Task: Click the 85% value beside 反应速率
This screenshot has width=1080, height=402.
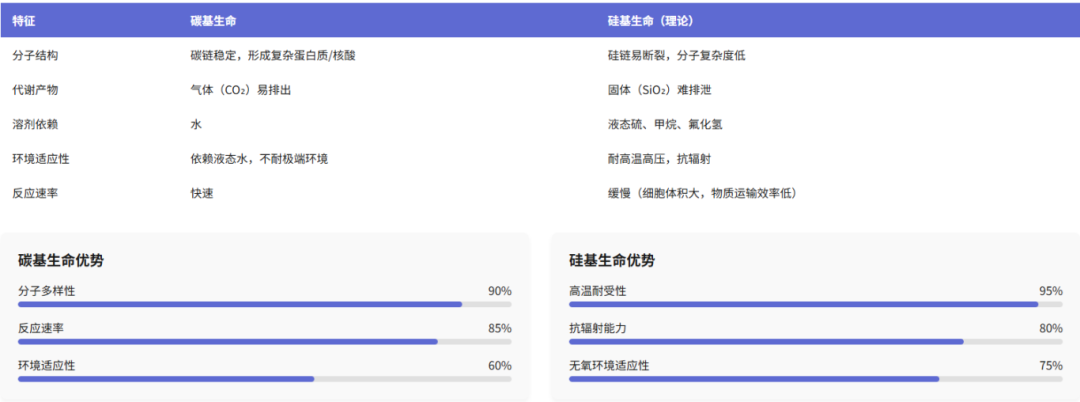Action: (x=500, y=328)
